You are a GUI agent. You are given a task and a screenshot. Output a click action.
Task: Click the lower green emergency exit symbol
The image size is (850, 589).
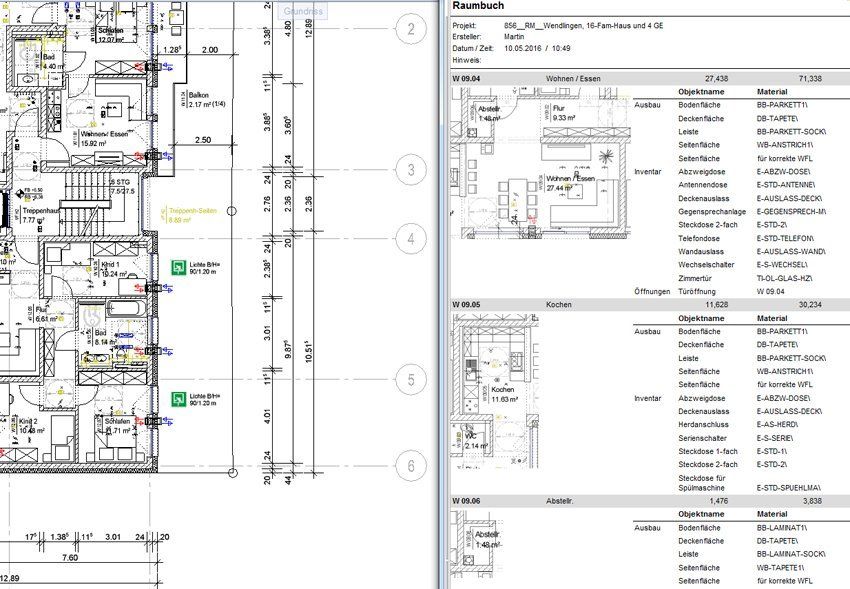(x=180, y=399)
